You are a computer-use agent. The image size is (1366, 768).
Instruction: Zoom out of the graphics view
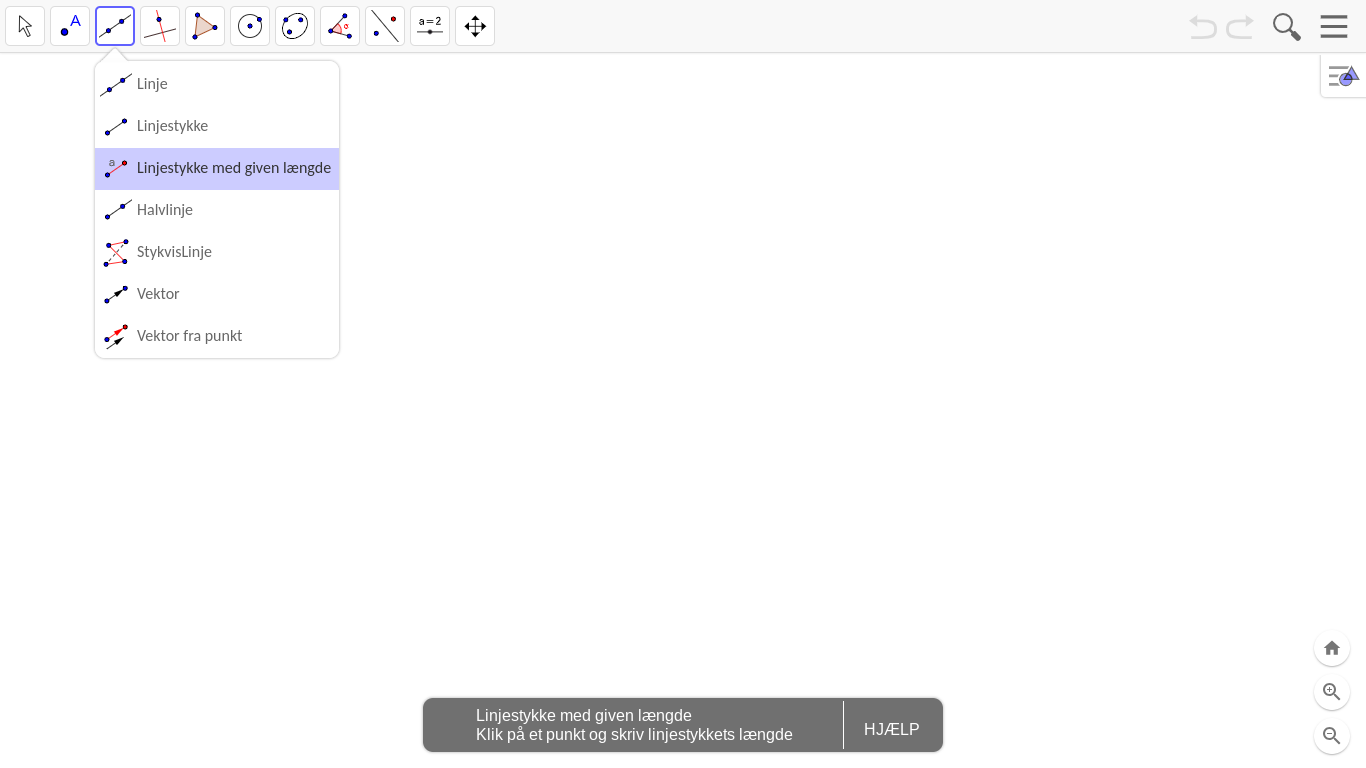coord(1332,736)
